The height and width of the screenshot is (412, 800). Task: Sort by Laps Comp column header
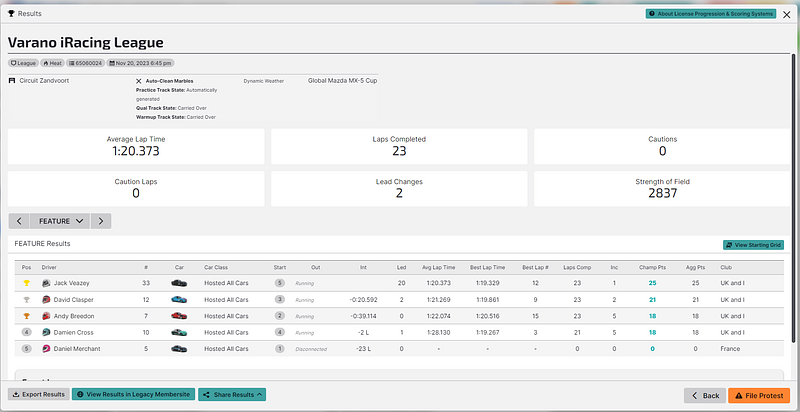pyautogui.click(x=577, y=267)
